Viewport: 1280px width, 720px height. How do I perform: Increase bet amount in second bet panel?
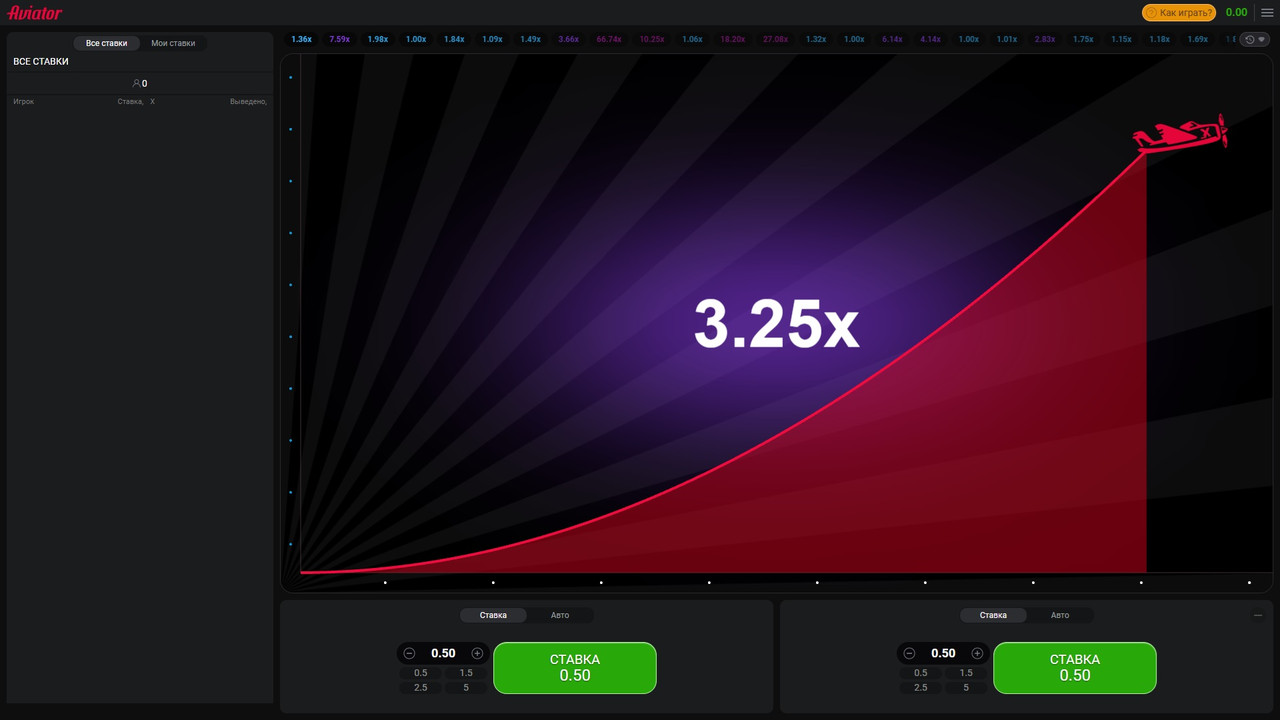point(977,653)
